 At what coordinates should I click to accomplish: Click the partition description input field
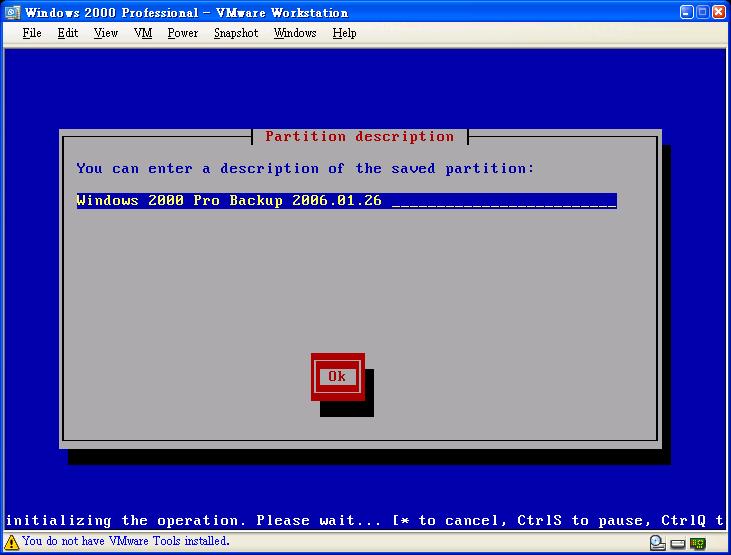346,201
